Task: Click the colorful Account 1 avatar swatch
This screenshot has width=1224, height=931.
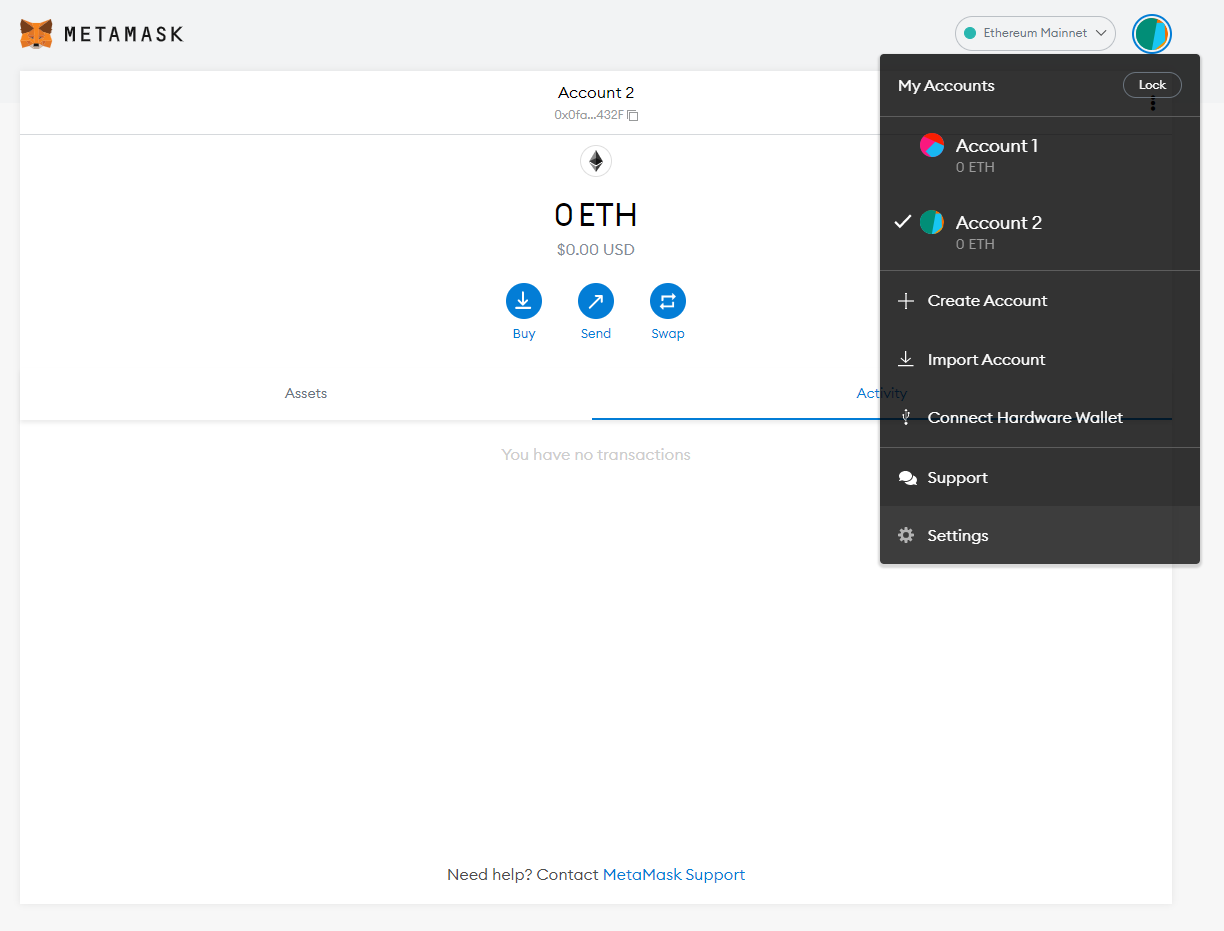Action: pos(932,145)
